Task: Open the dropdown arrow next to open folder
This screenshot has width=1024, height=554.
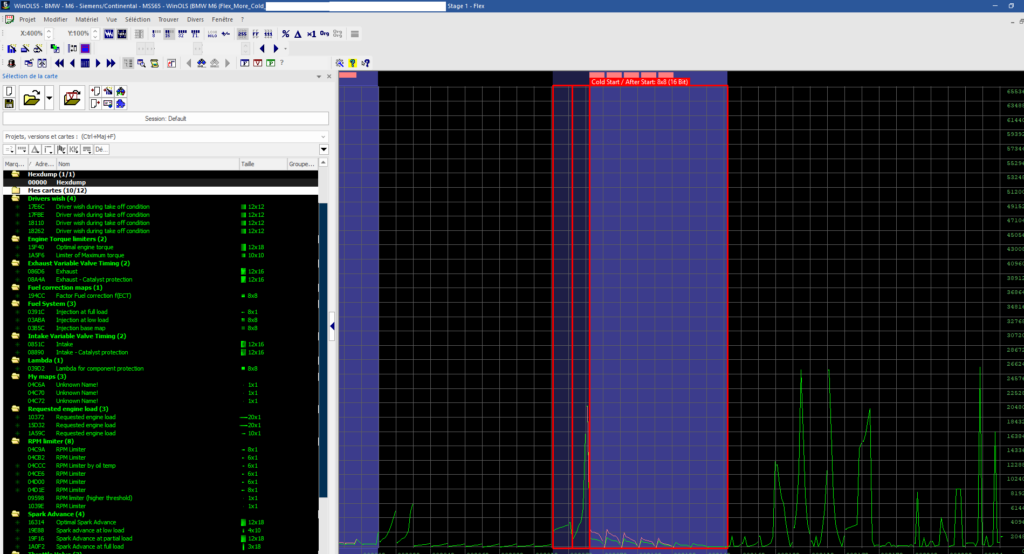Action: click(x=49, y=98)
